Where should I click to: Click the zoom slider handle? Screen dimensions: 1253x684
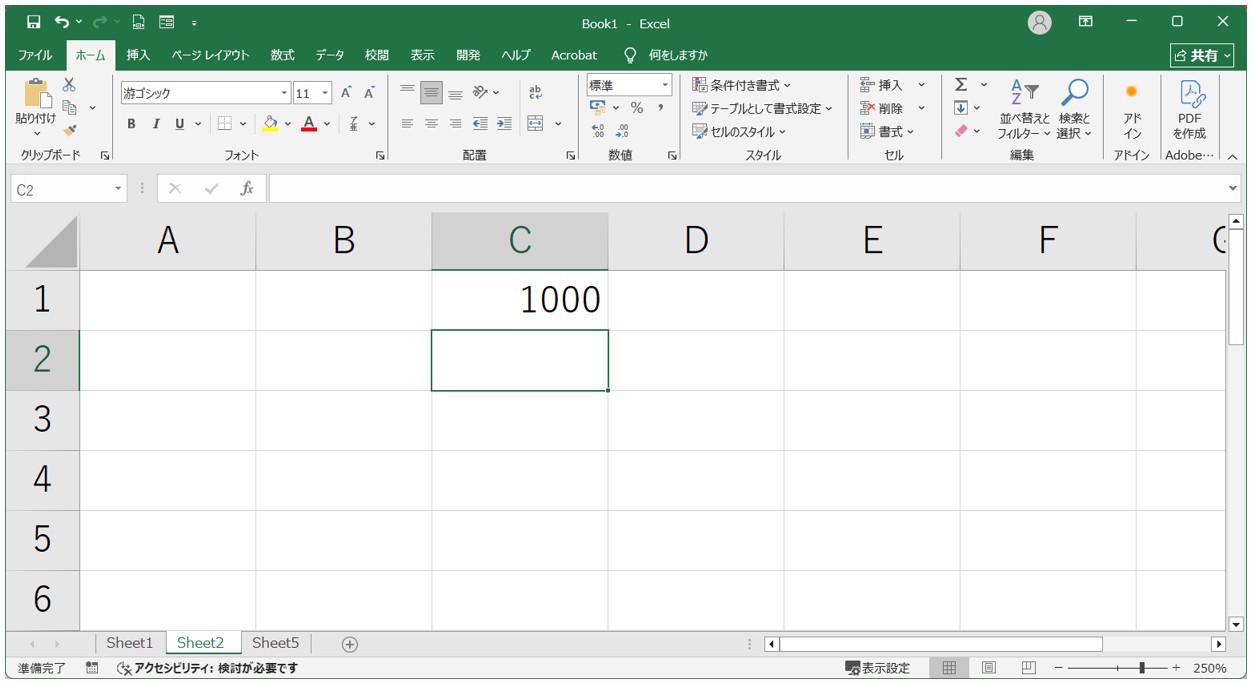tap(1142, 668)
